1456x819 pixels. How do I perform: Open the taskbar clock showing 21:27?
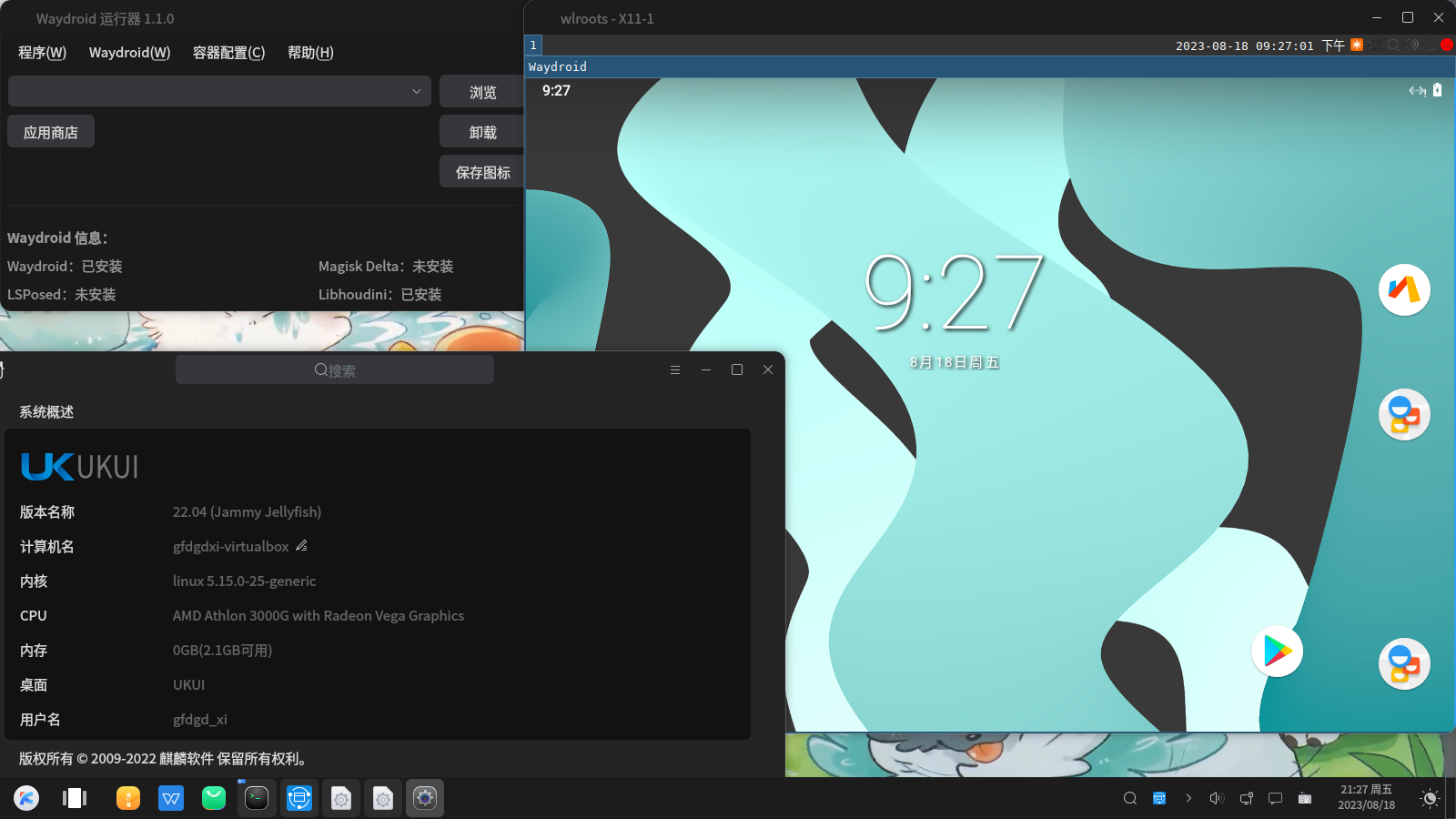[1366, 797]
